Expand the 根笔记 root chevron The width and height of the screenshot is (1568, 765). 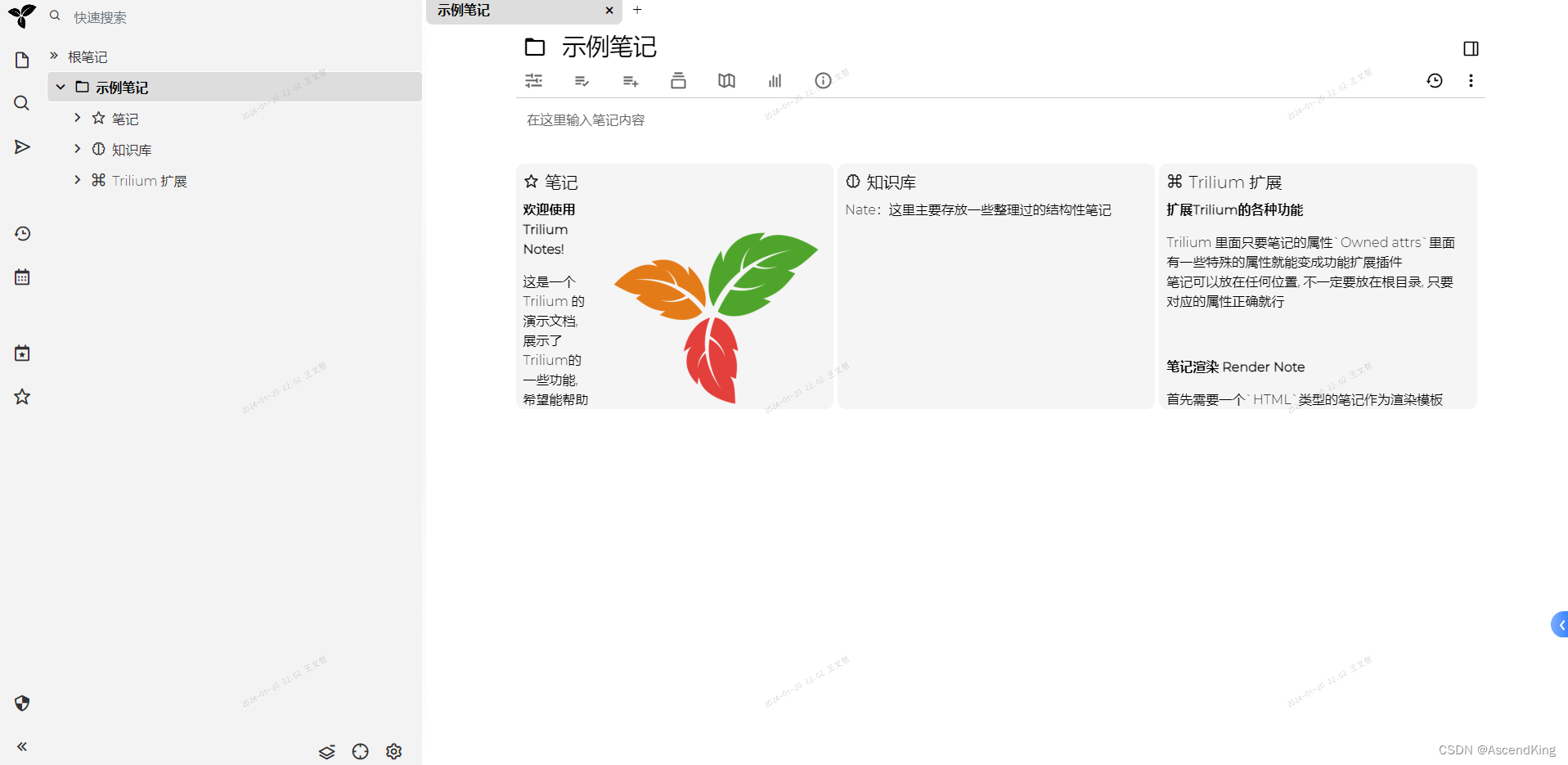pos(54,56)
